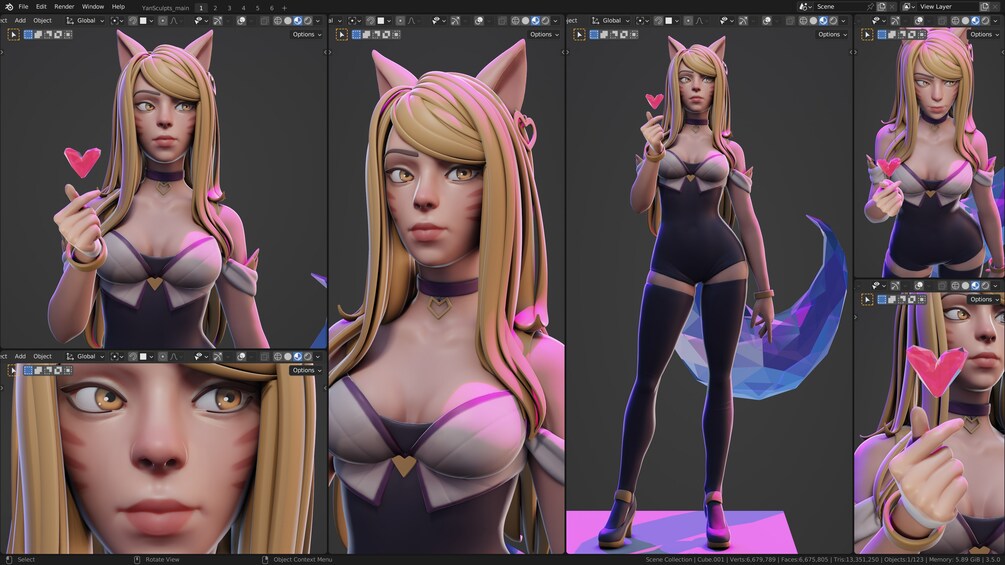Image resolution: width=1005 pixels, height=565 pixels.
Task: Open Object menu in the close-up face viewport
Action: coord(42,356)
